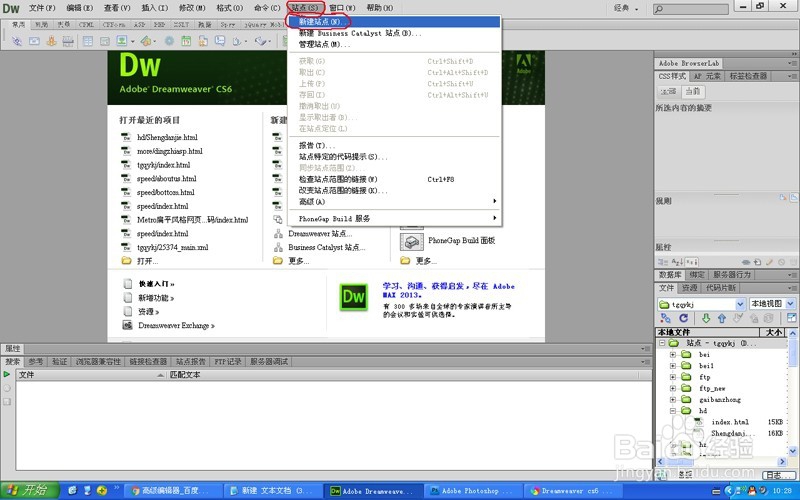Screen dimensions: 800x500
Task: Expand the 高级(A) submenu
Action: [395, 202]
